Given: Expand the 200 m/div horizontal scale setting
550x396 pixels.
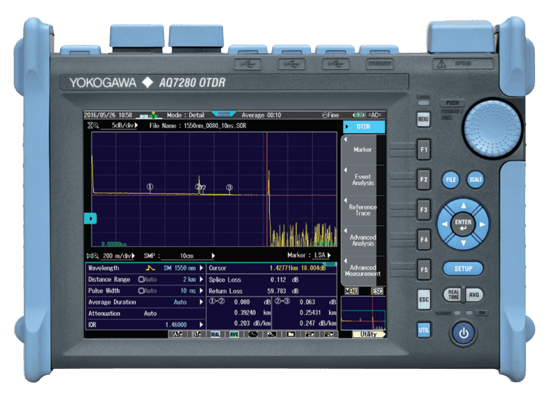Looking at the screenshot, I should (119, 256).
